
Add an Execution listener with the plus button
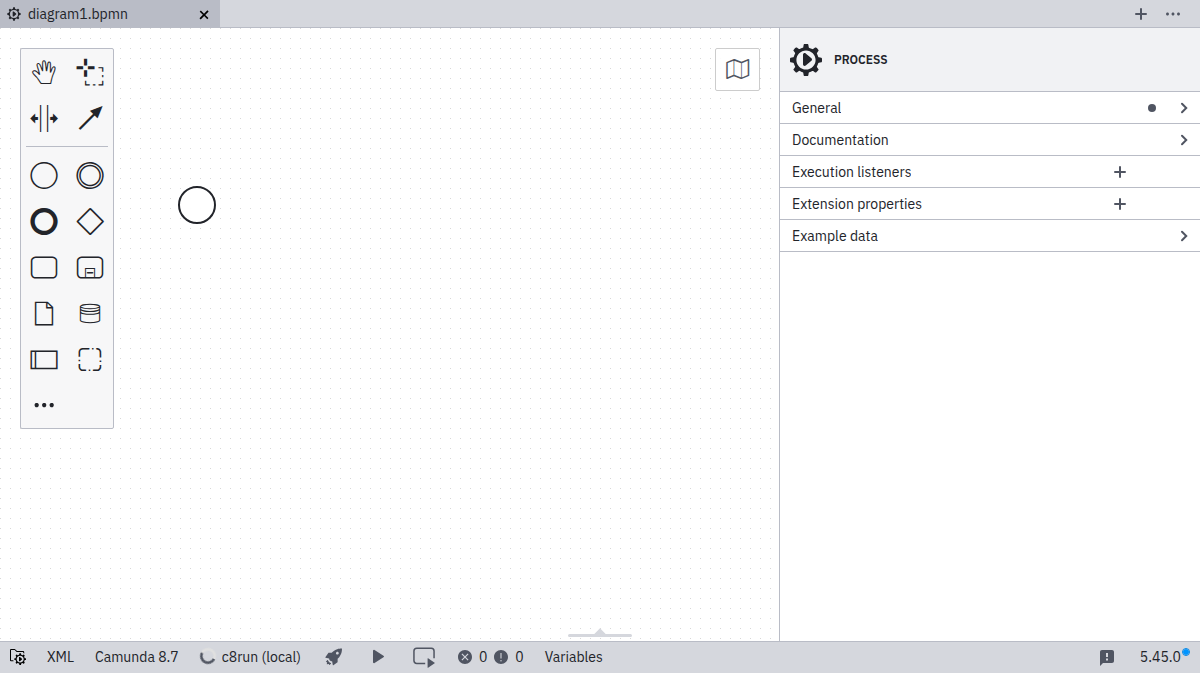click(1119, 171)
